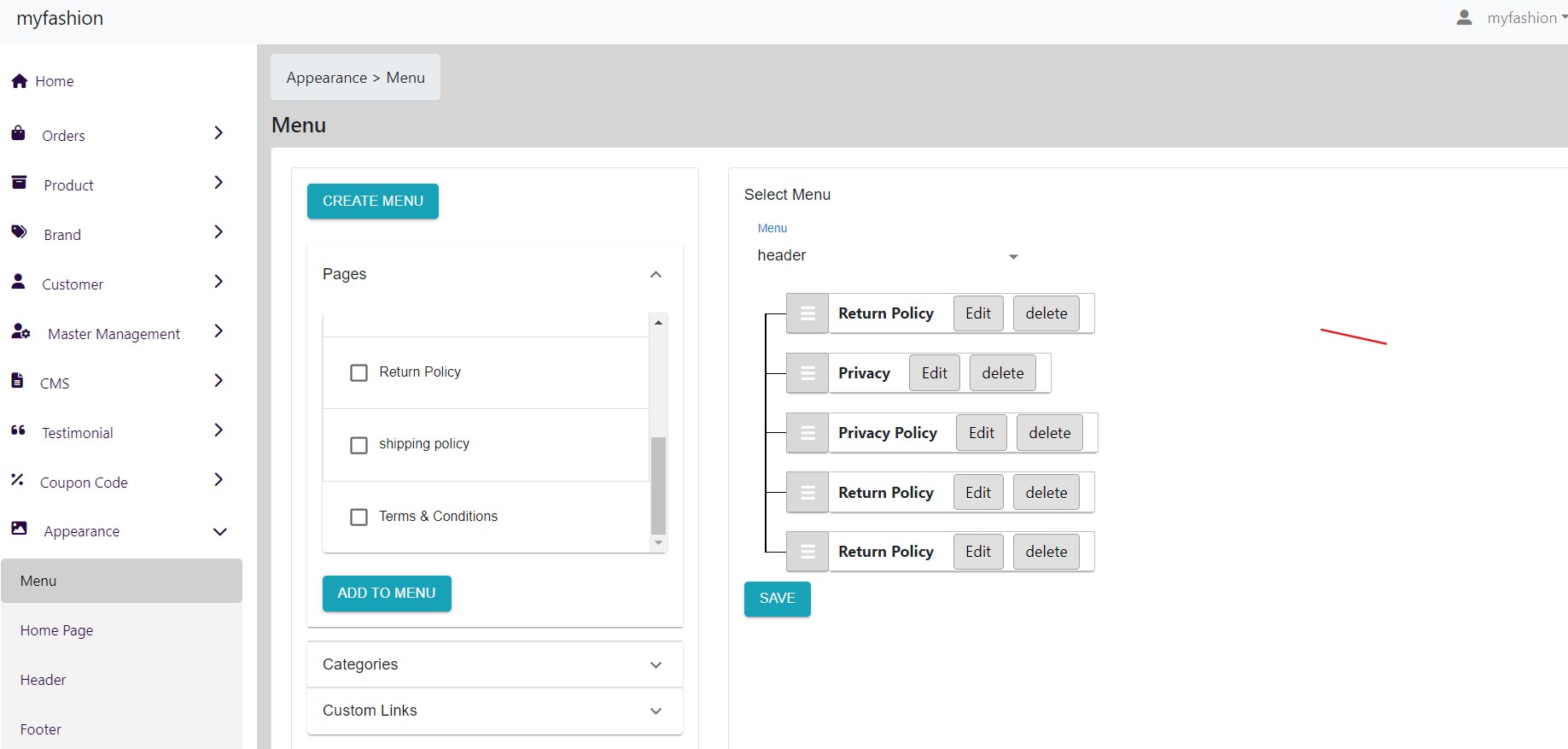Expand the Custom Links accordion
The width and height of the screenshot is (1568, 749).
(x=495, y=711)
